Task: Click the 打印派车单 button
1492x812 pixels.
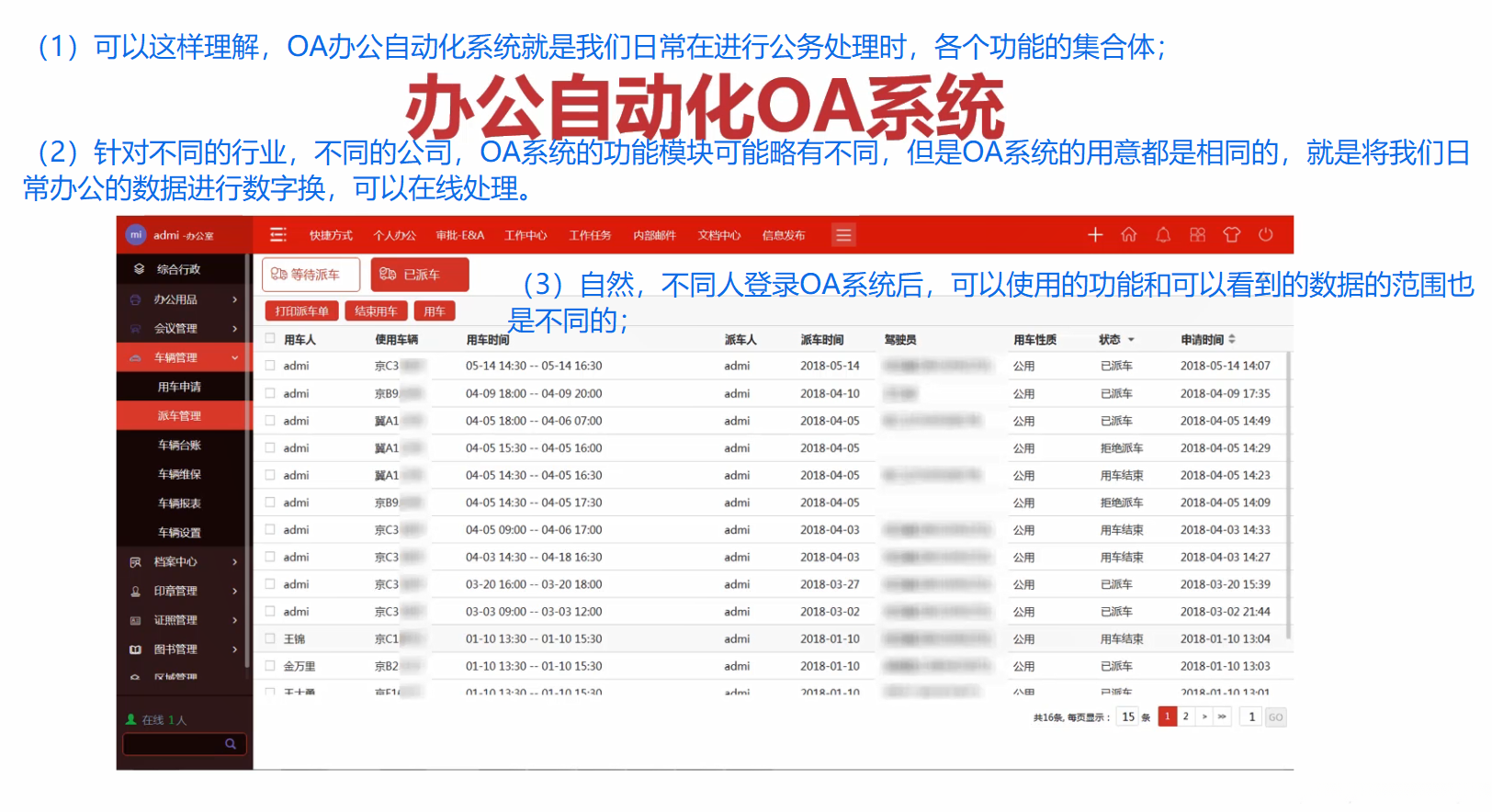Action: pos(302,311)
